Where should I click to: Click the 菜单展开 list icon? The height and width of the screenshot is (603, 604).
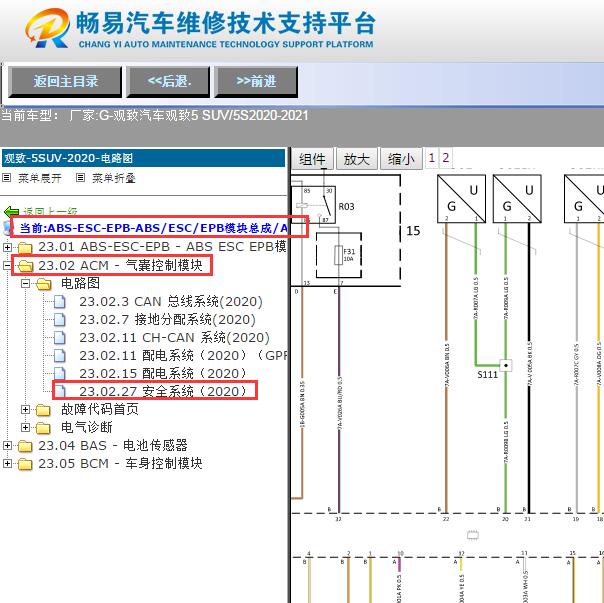tap(6, 178)
